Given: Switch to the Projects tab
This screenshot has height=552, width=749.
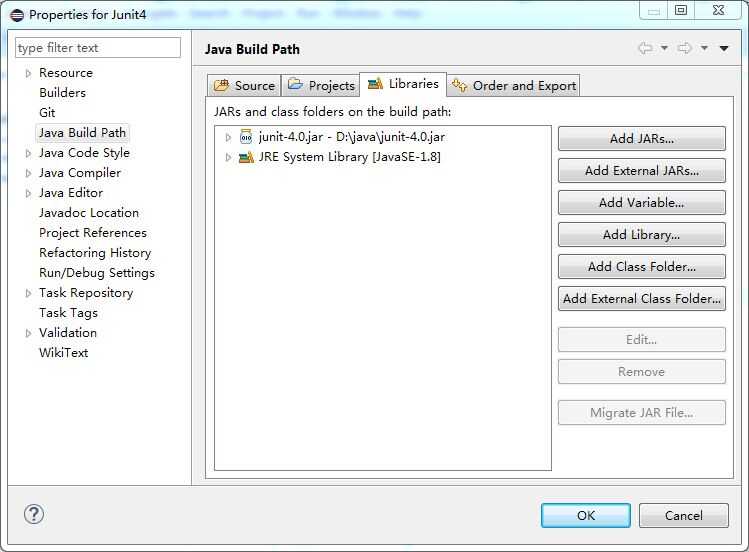Looking at the screenshot, I should 321,85.
